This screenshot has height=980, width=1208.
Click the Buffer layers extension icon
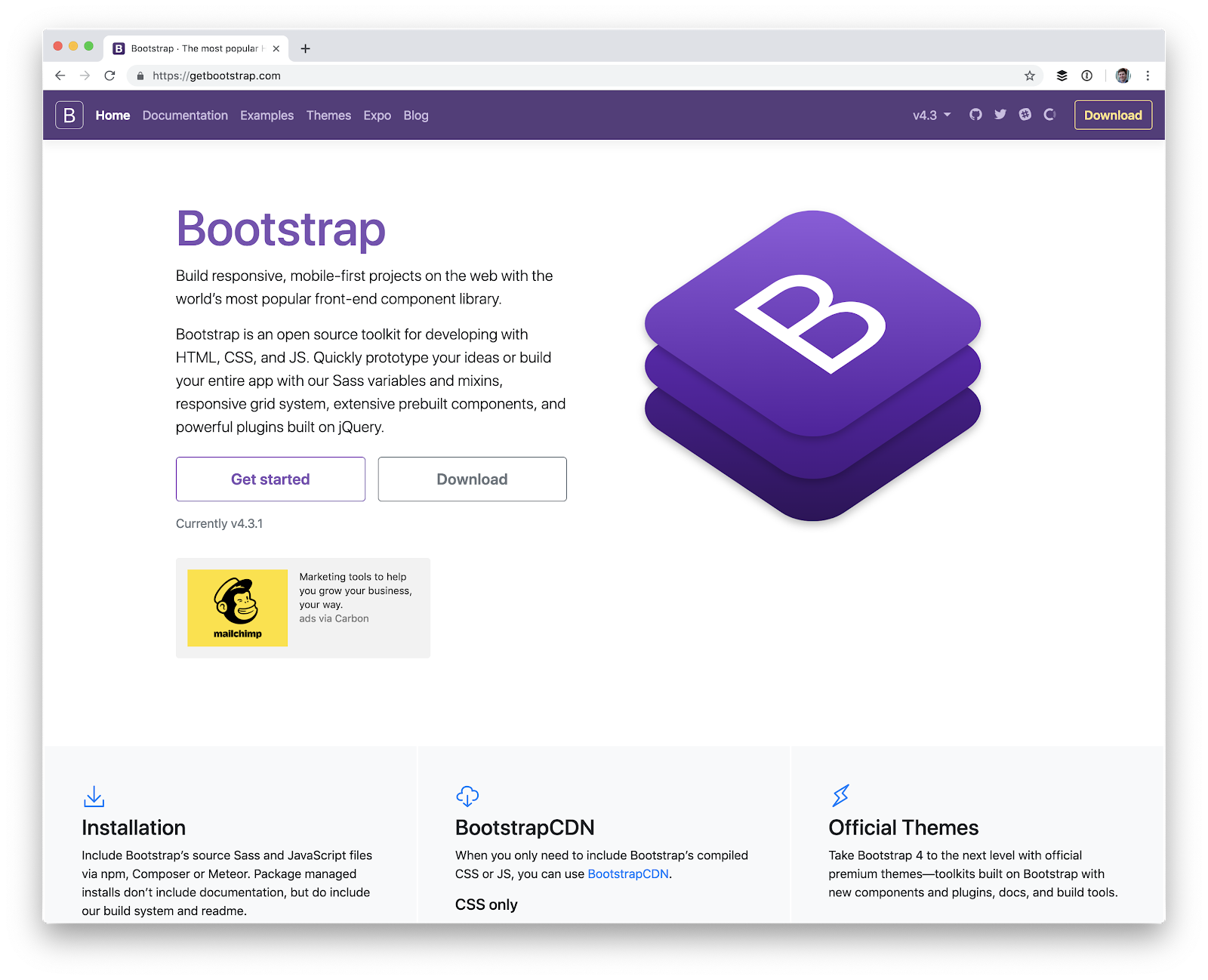click(1062, 76)
